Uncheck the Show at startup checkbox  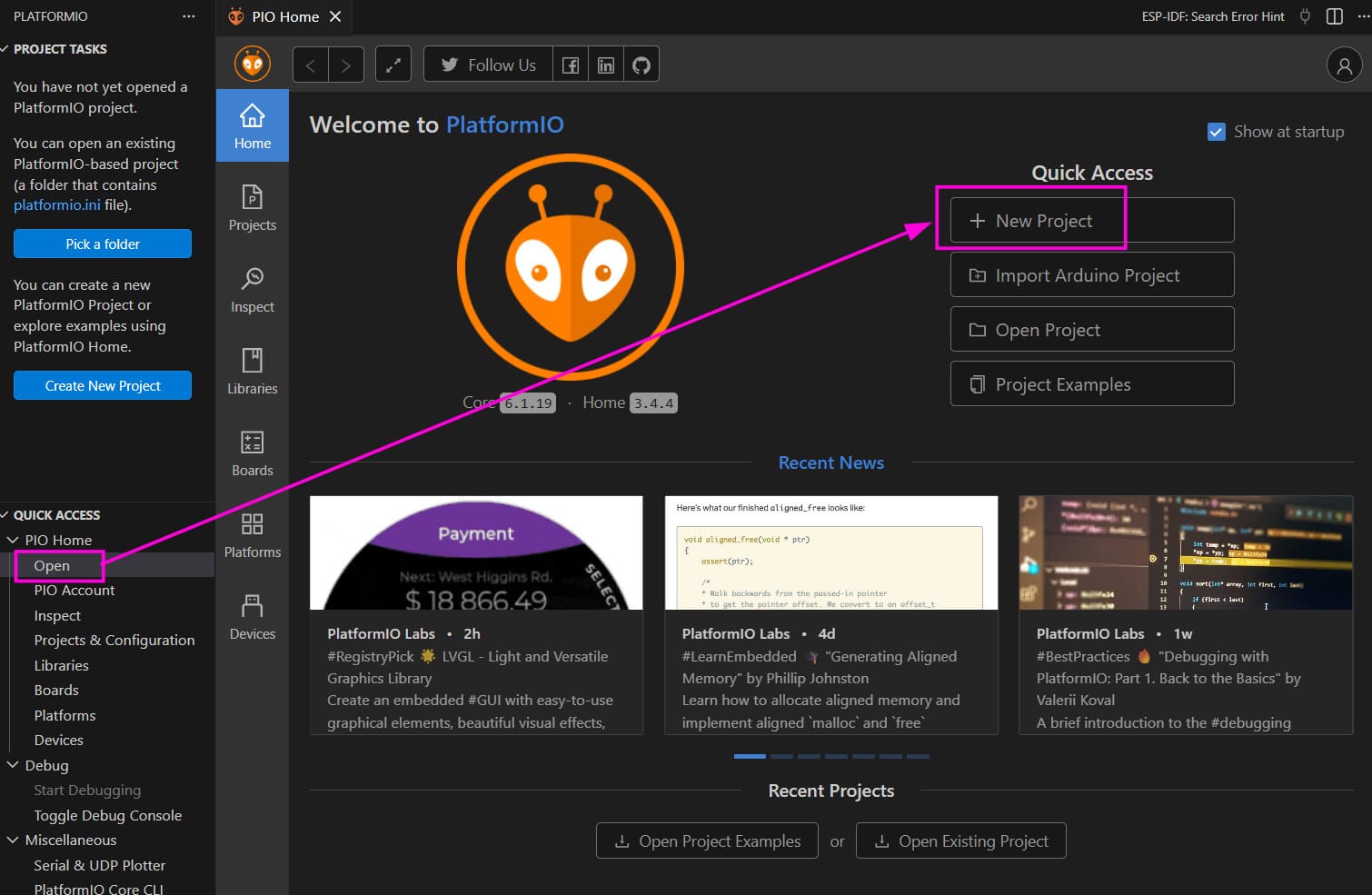pos(1217,132)
